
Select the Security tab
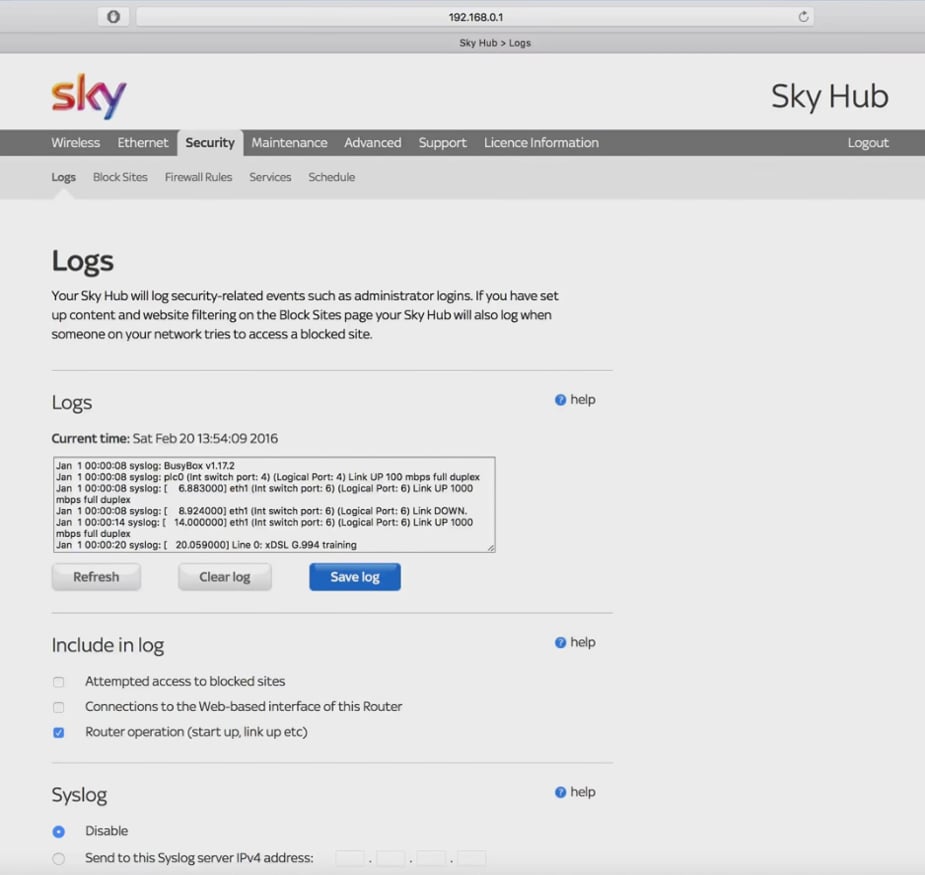[210, 143]
